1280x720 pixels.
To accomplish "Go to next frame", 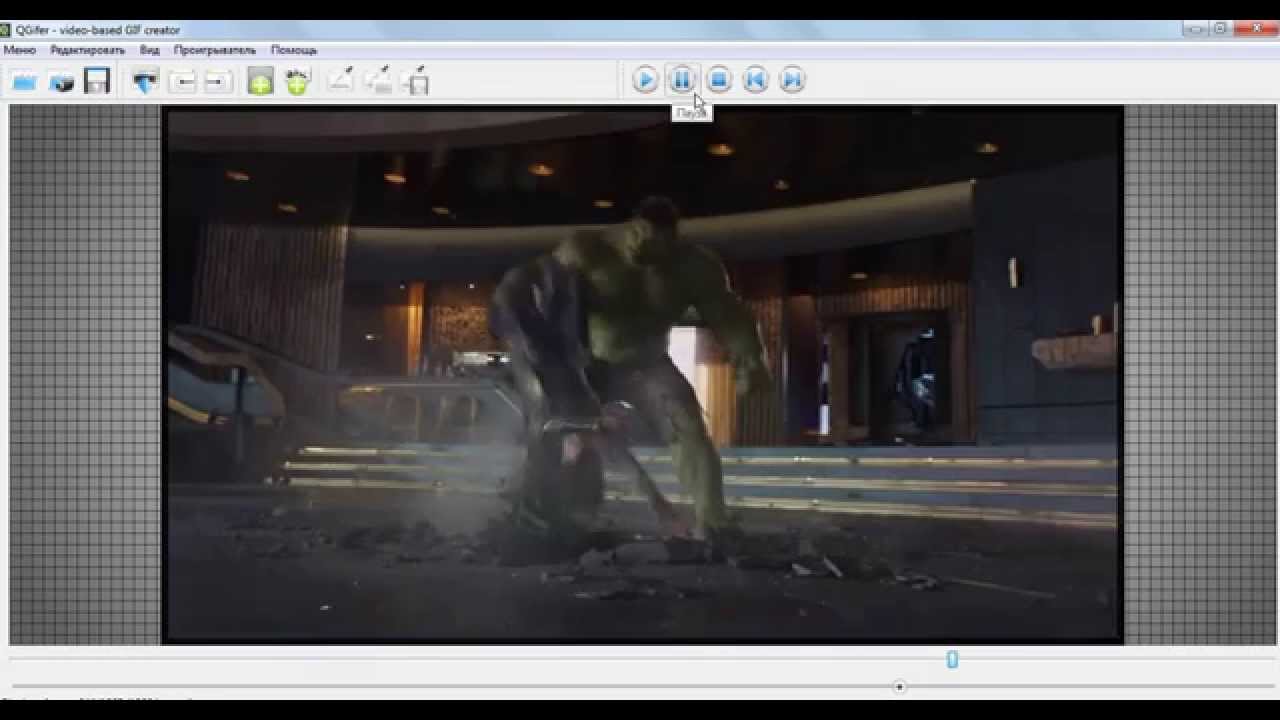I will pyautogui.click(x=792, y=80).
